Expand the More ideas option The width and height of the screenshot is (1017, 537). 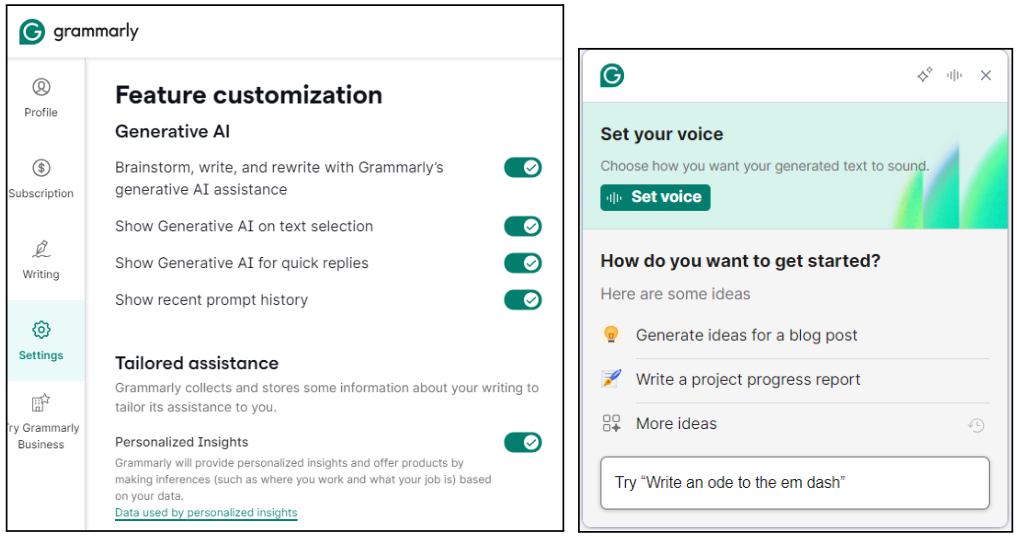(676, 424)
